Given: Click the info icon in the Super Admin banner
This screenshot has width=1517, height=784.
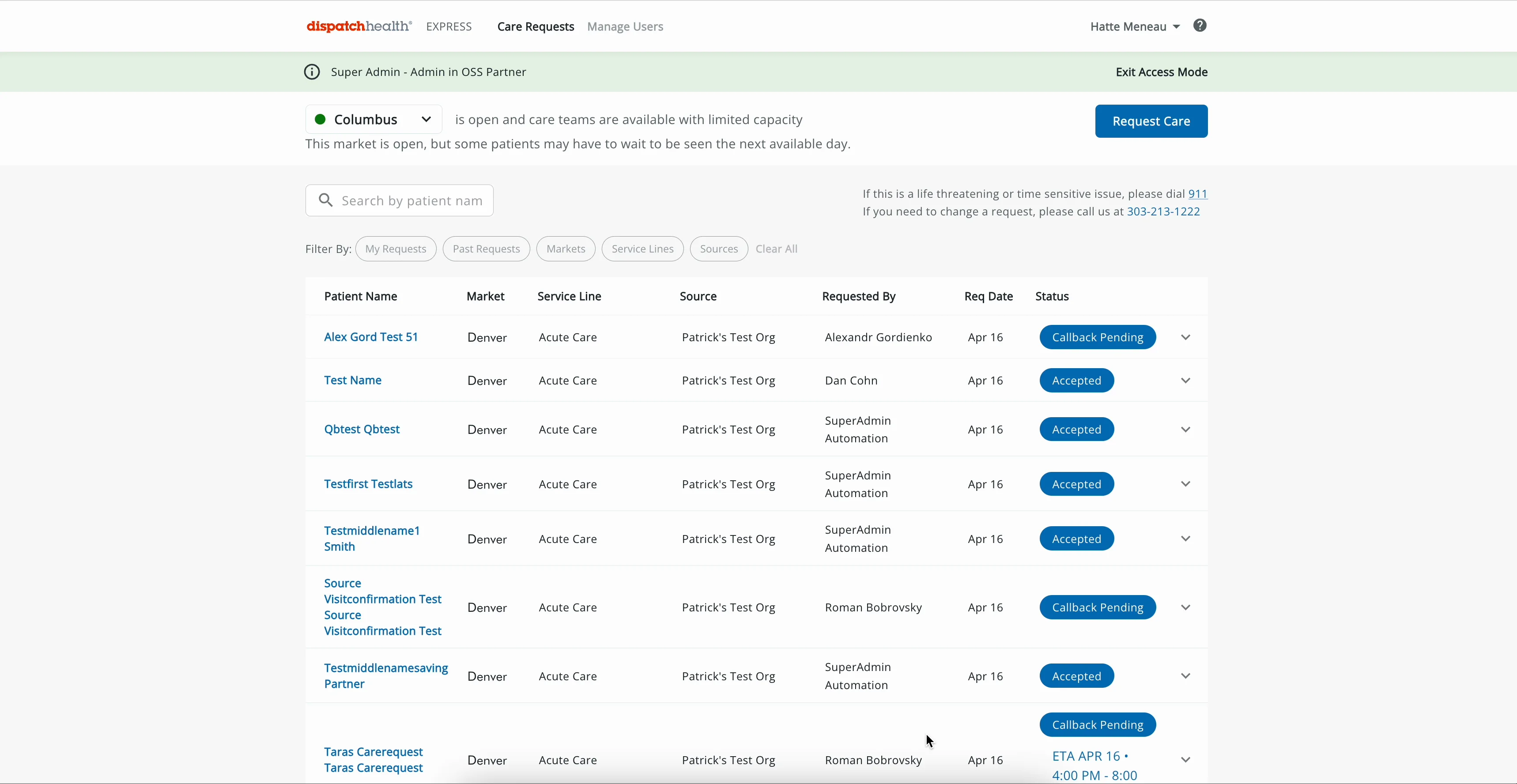Looking at the screenshot, I should tap(312, 72).
